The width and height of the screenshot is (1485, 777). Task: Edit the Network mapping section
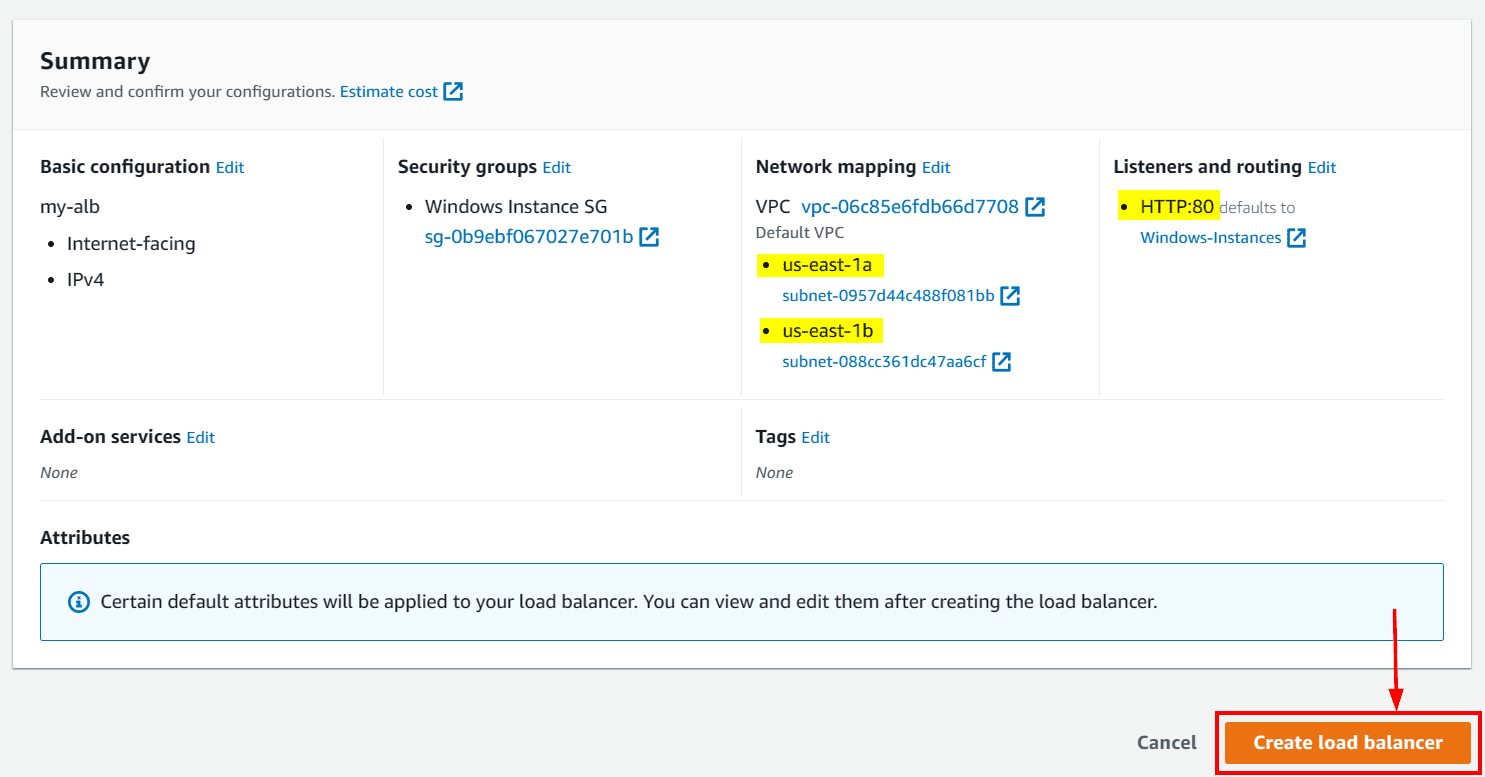(x=937, y=167)
